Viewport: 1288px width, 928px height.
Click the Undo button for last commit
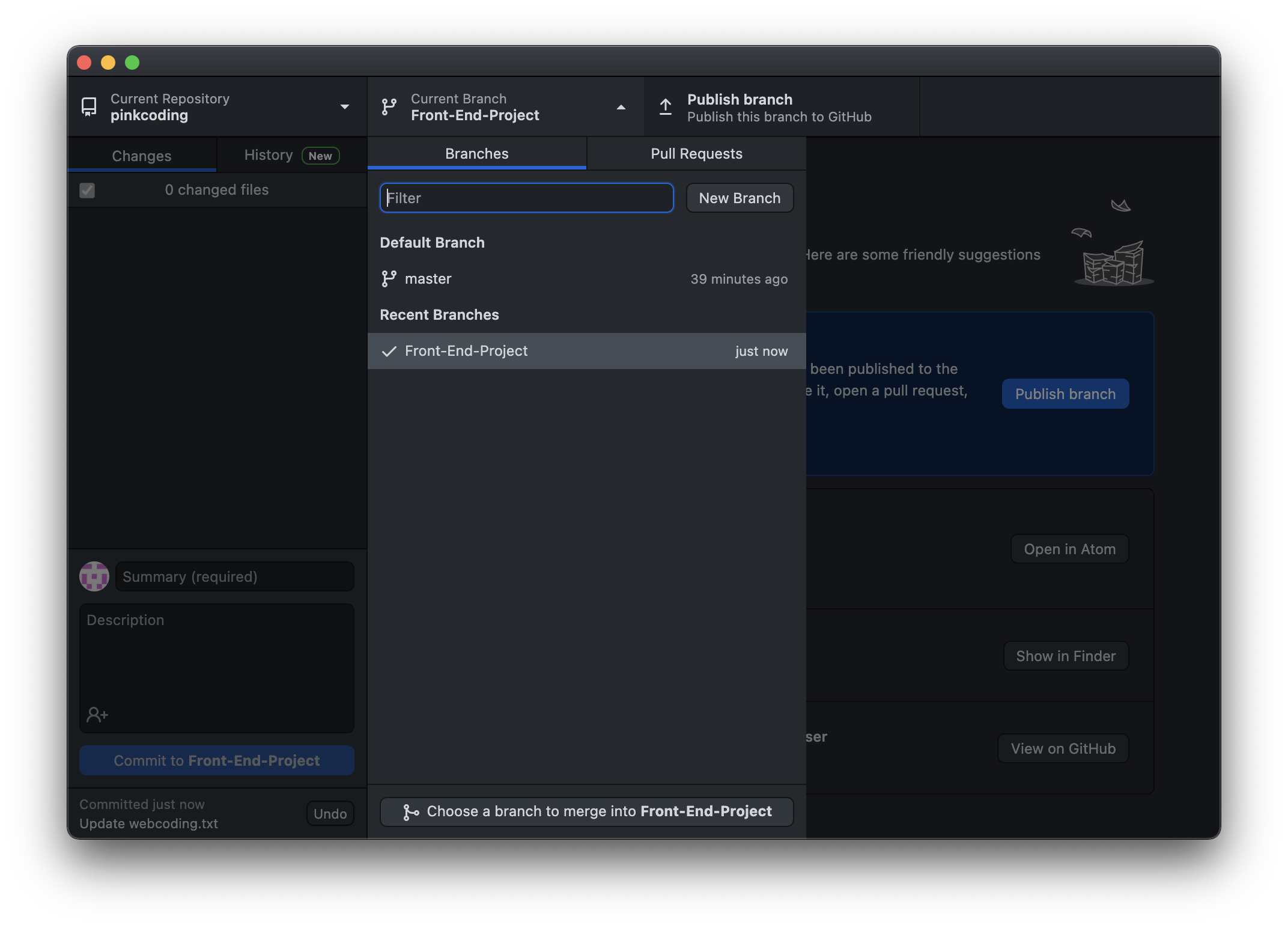330,814
